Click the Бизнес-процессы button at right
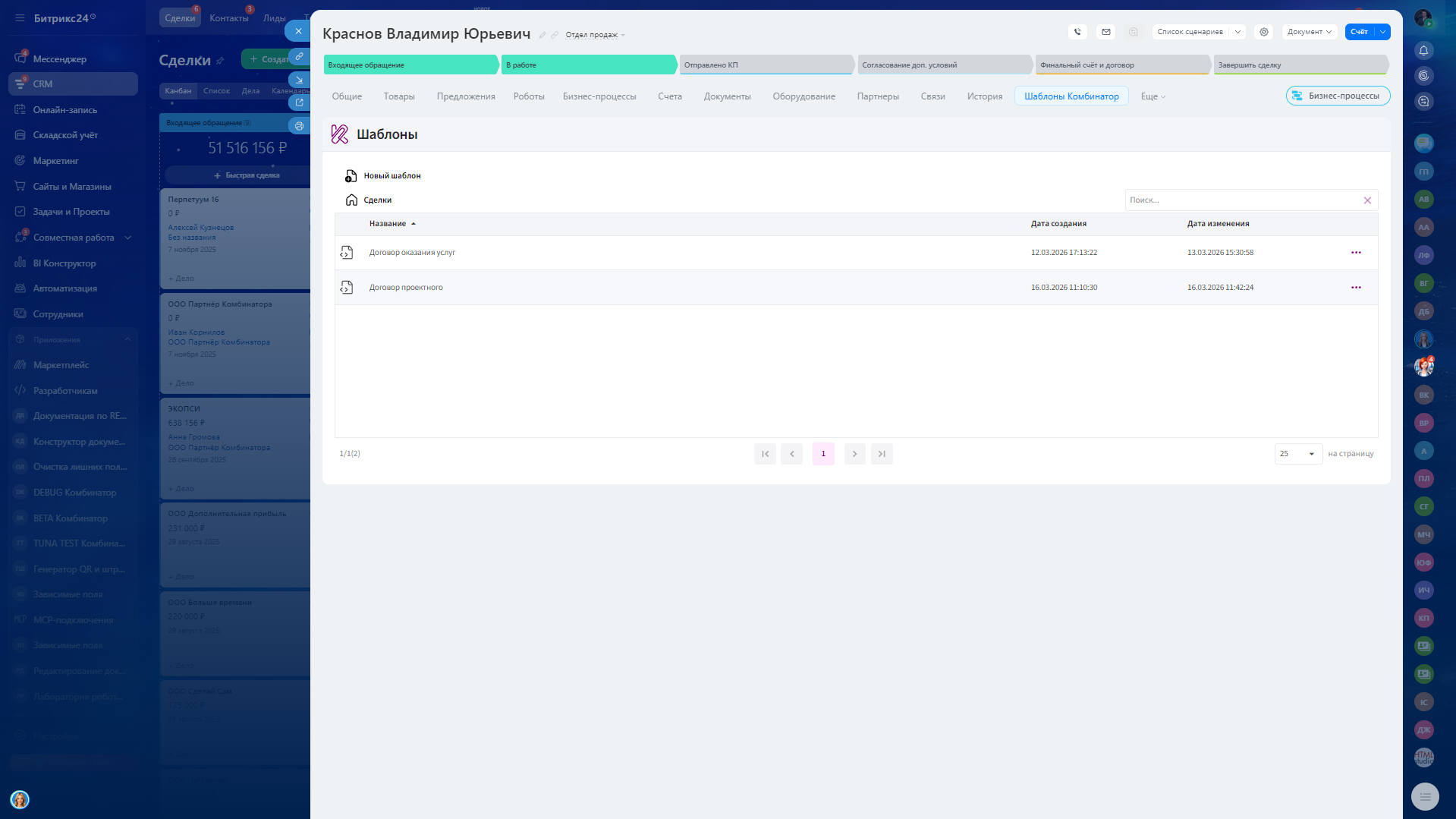This screenshot has height=819, width=1456. [1338, 96]
